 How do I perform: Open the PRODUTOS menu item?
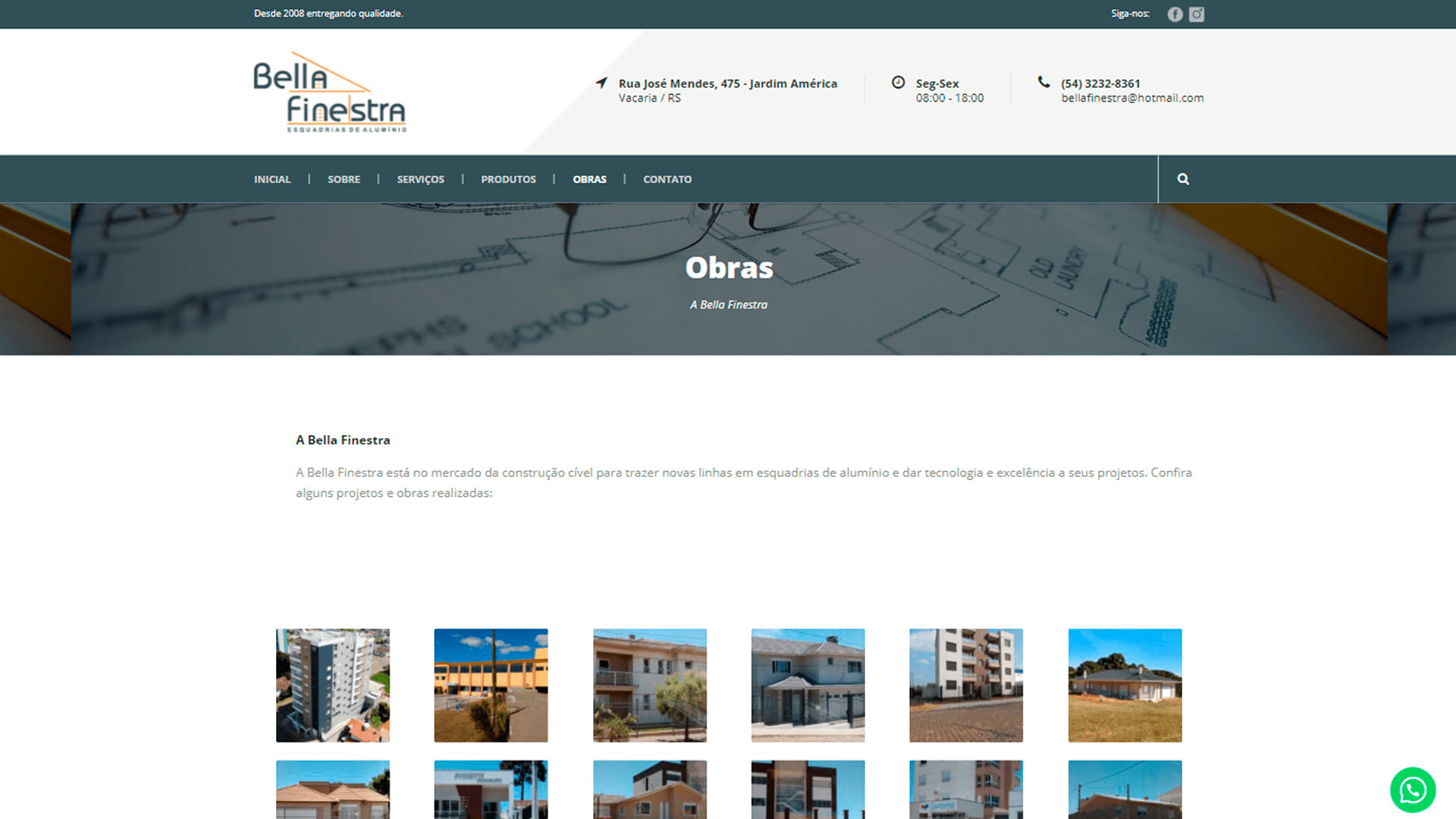[508, 179]
